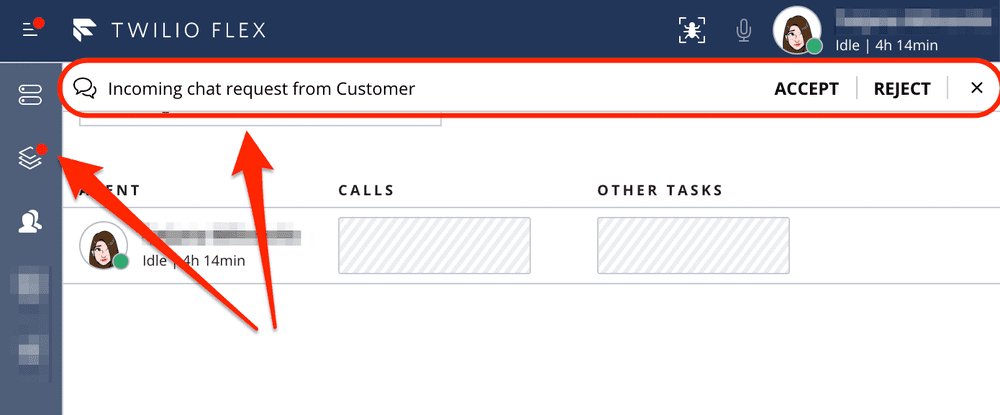Open the hamburger navigation menu

pyautogui.click(x=32, y=30)
